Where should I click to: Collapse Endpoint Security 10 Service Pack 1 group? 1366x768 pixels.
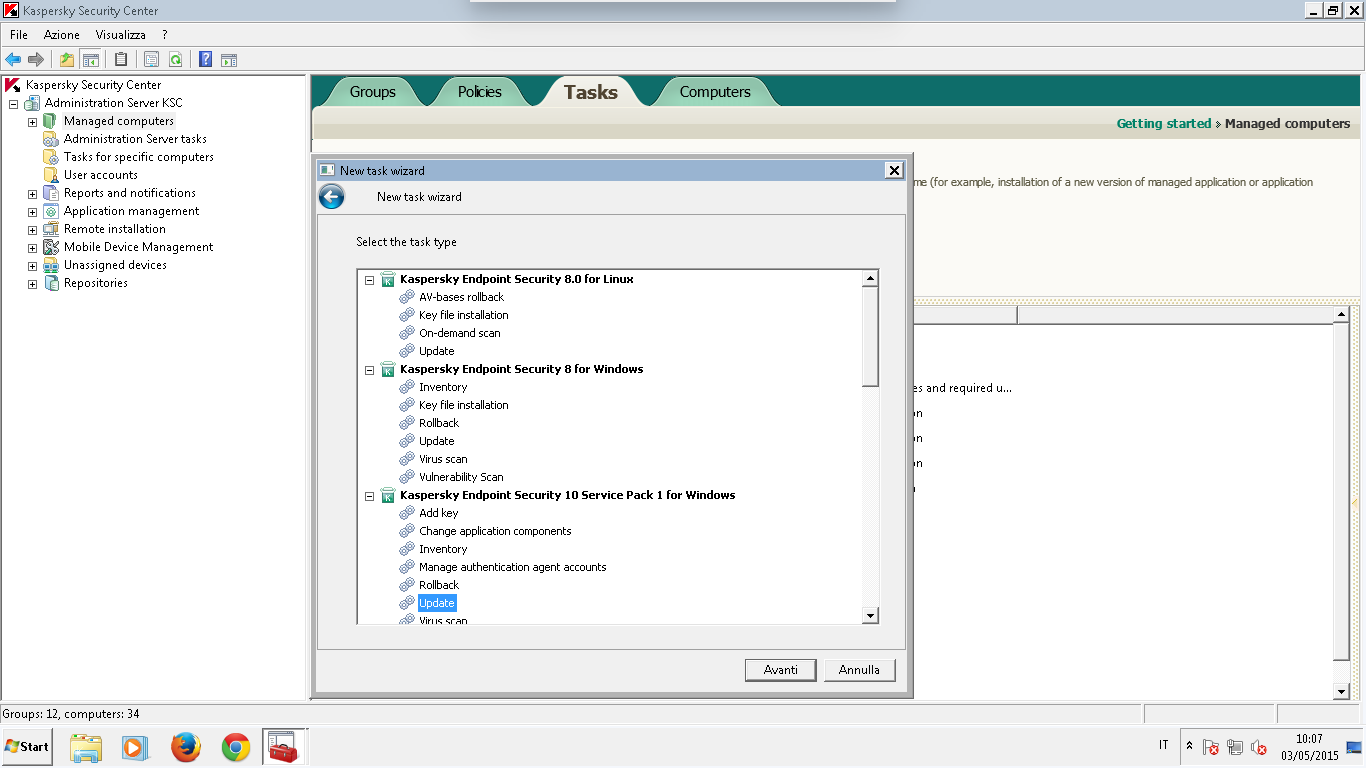[369, 495]
